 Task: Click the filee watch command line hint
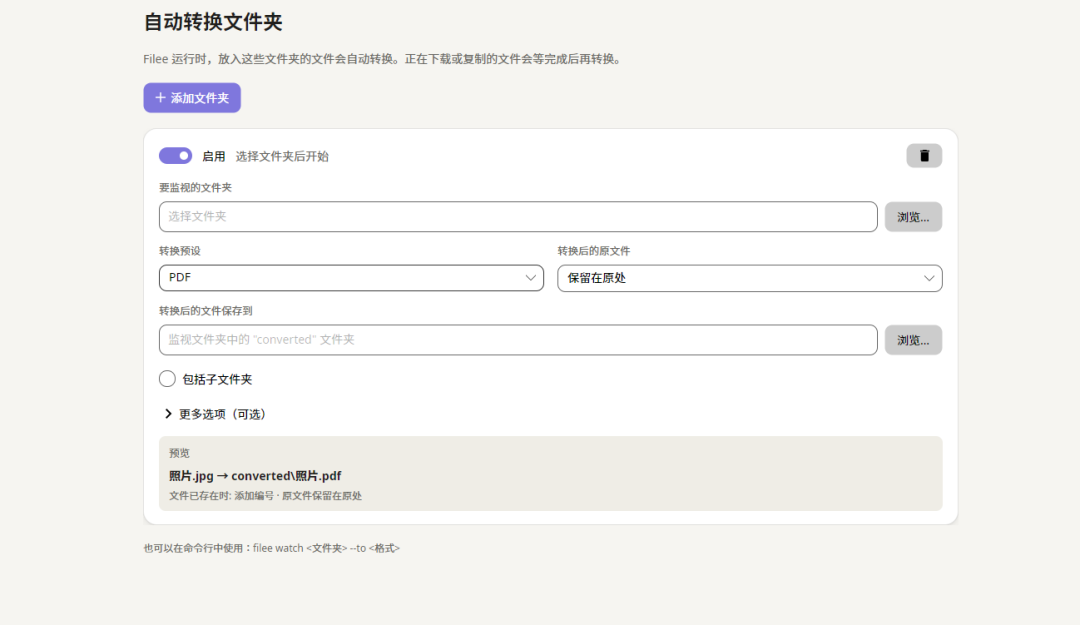click(x=271, y=548)
